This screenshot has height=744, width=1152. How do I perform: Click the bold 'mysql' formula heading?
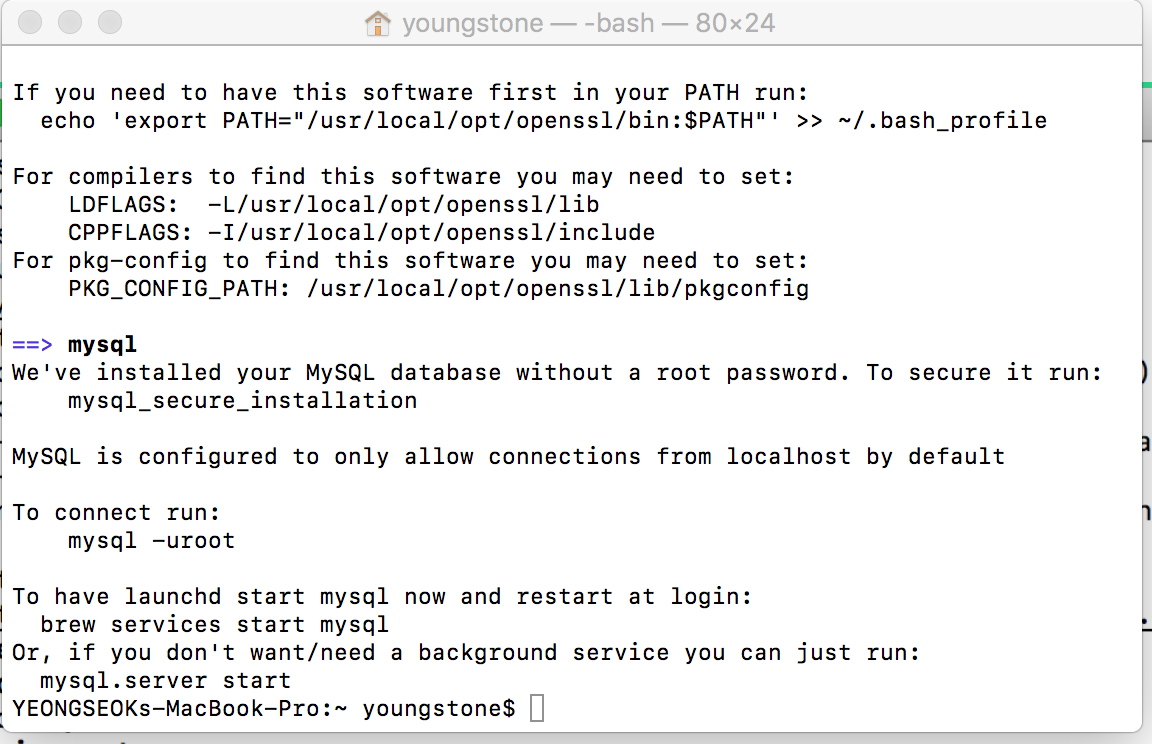coord(101,344)
